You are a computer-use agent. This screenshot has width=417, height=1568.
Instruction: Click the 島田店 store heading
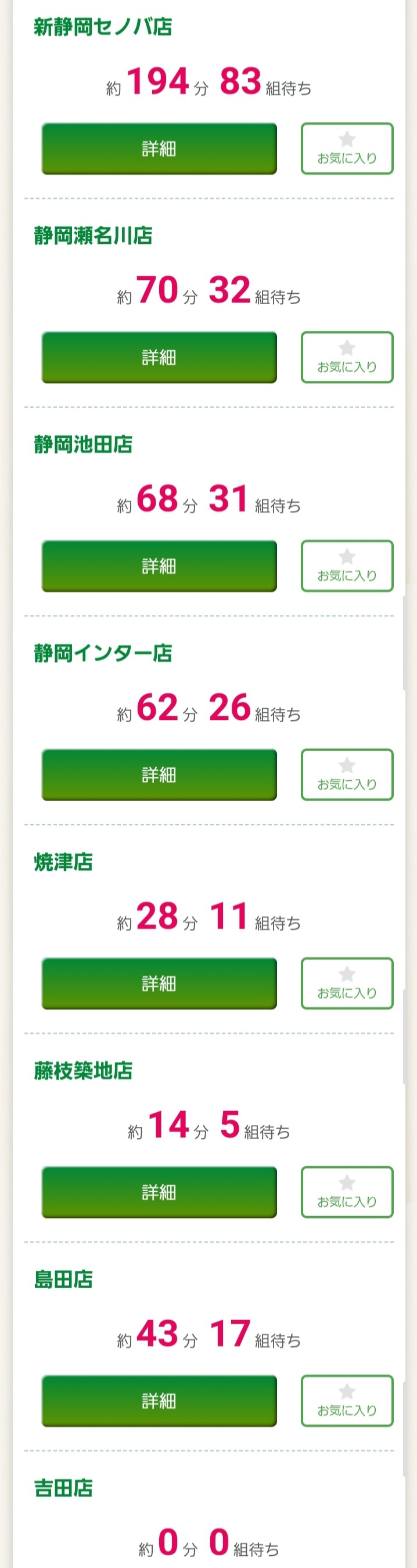(63, 1279)
